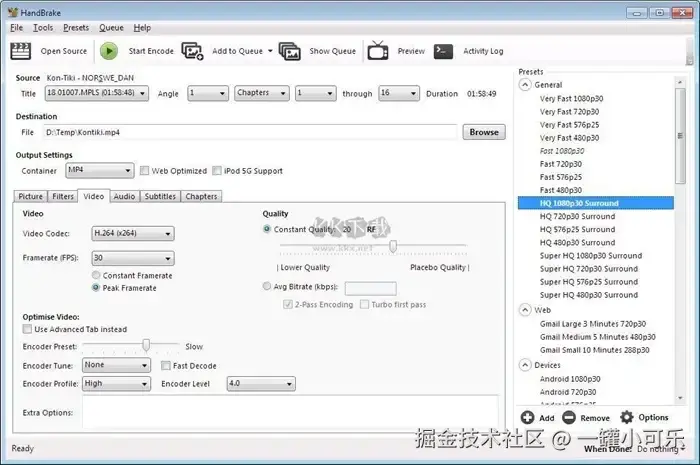Click the Extra Options text box
The height and width of the screenshot is (465, 700).
click(290, 411)
